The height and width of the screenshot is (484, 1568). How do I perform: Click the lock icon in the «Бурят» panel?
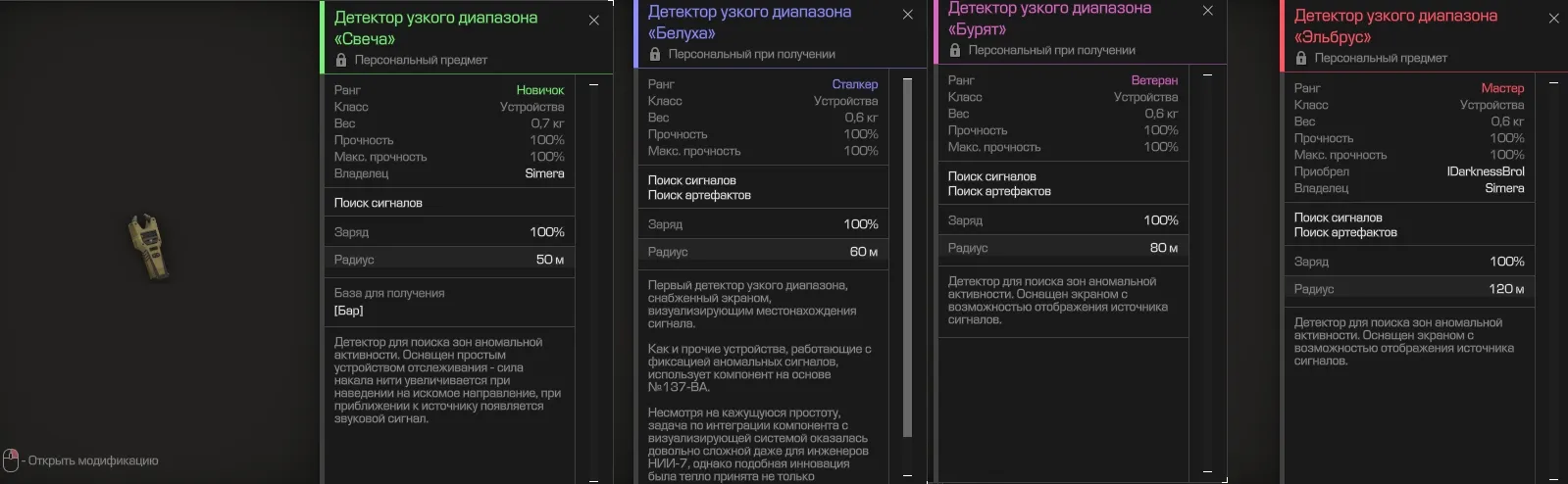[955, 50]
